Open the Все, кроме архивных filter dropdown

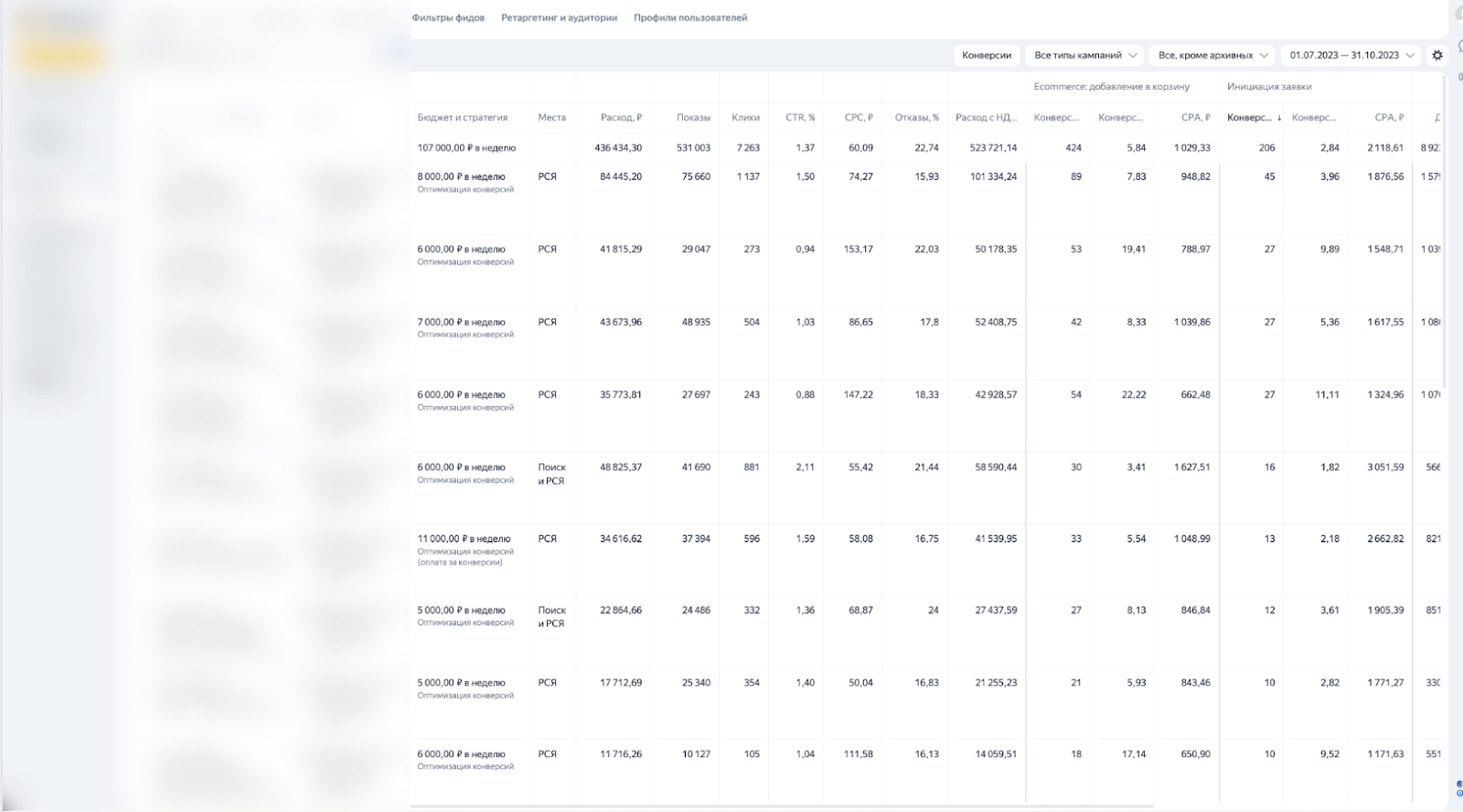(1212, 55)
